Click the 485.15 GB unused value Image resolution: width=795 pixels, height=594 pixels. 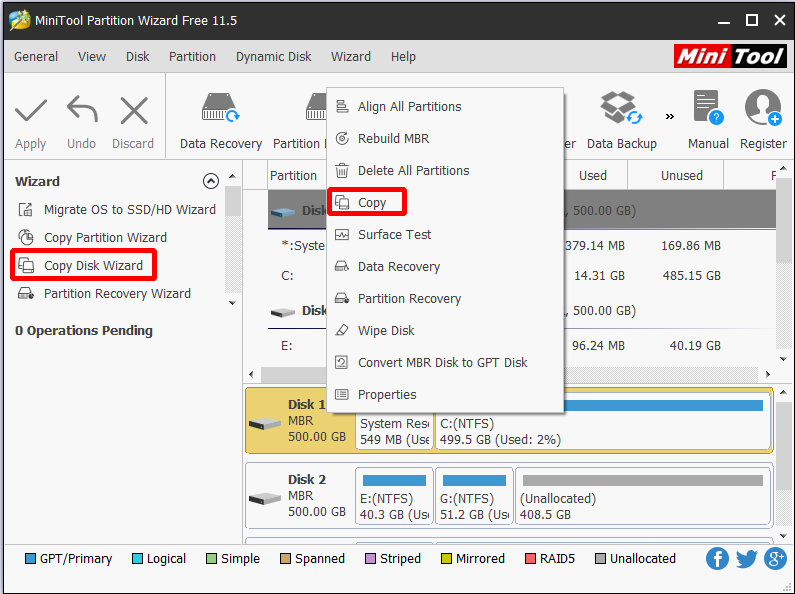691,275
